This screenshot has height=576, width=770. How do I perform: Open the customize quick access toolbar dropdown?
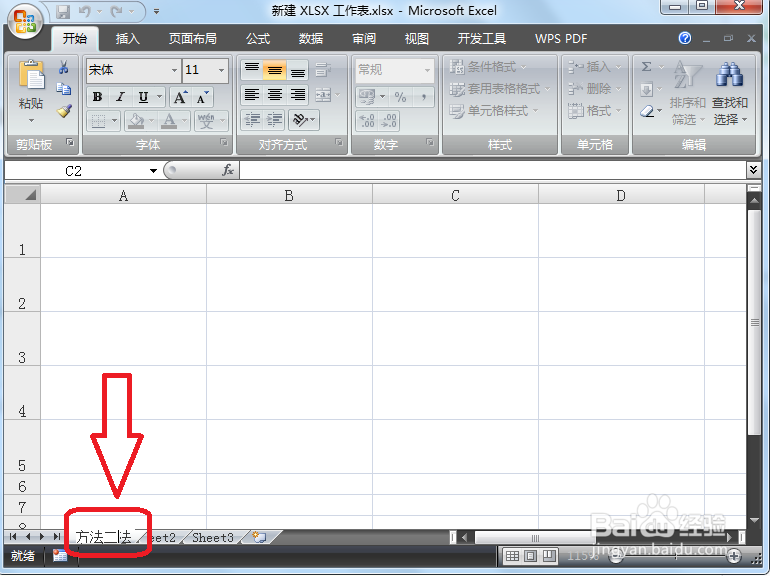(156, 11)
